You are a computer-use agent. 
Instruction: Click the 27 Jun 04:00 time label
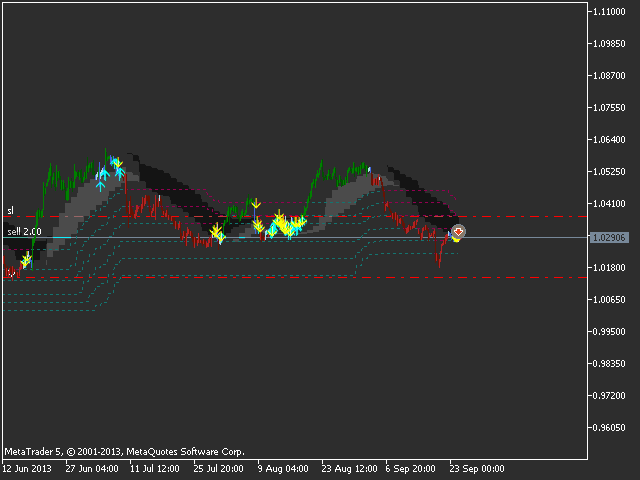[92, 469]
